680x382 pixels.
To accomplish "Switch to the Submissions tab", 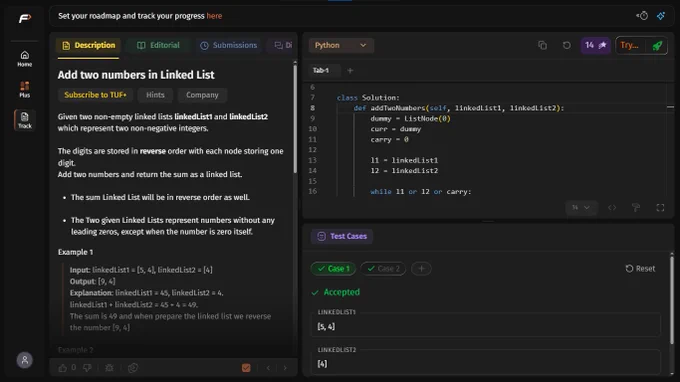I will coord(229,45).
